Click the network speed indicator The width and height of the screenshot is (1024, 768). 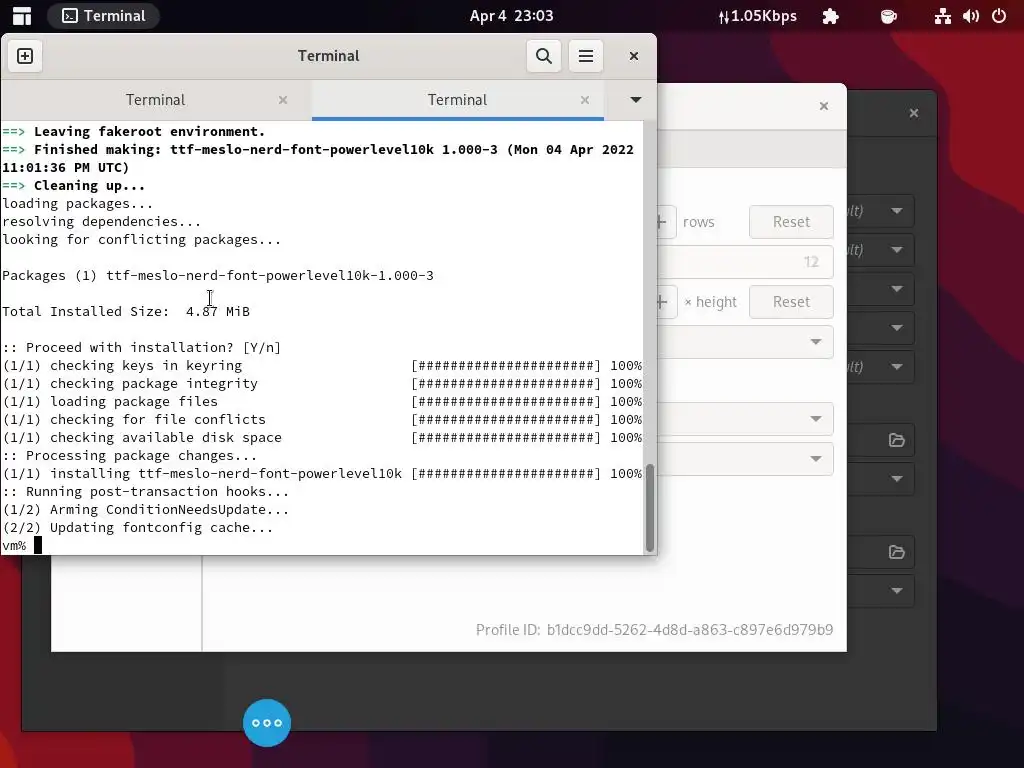758,16
